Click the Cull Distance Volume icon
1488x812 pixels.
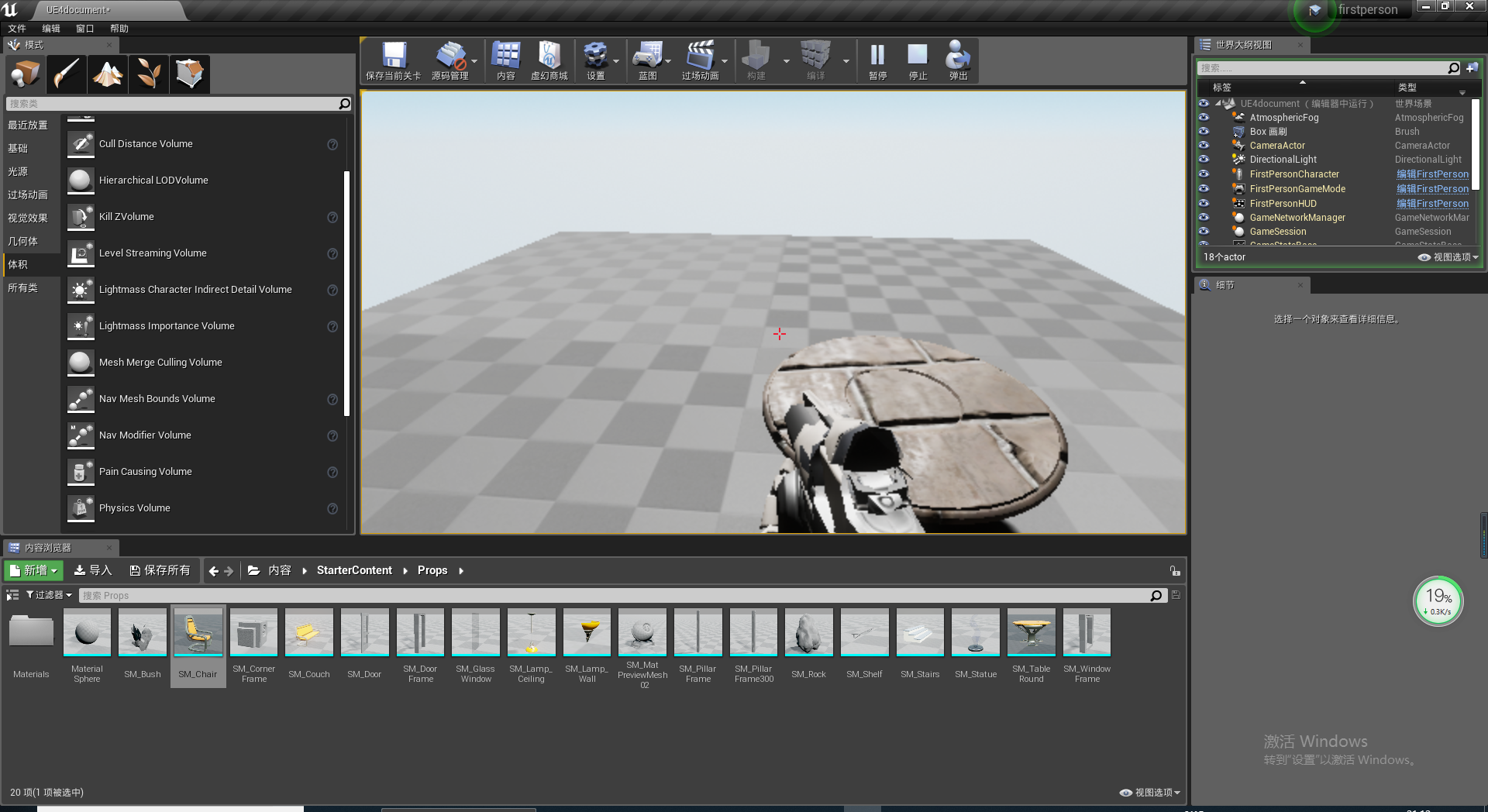click(x=81, y=144)
